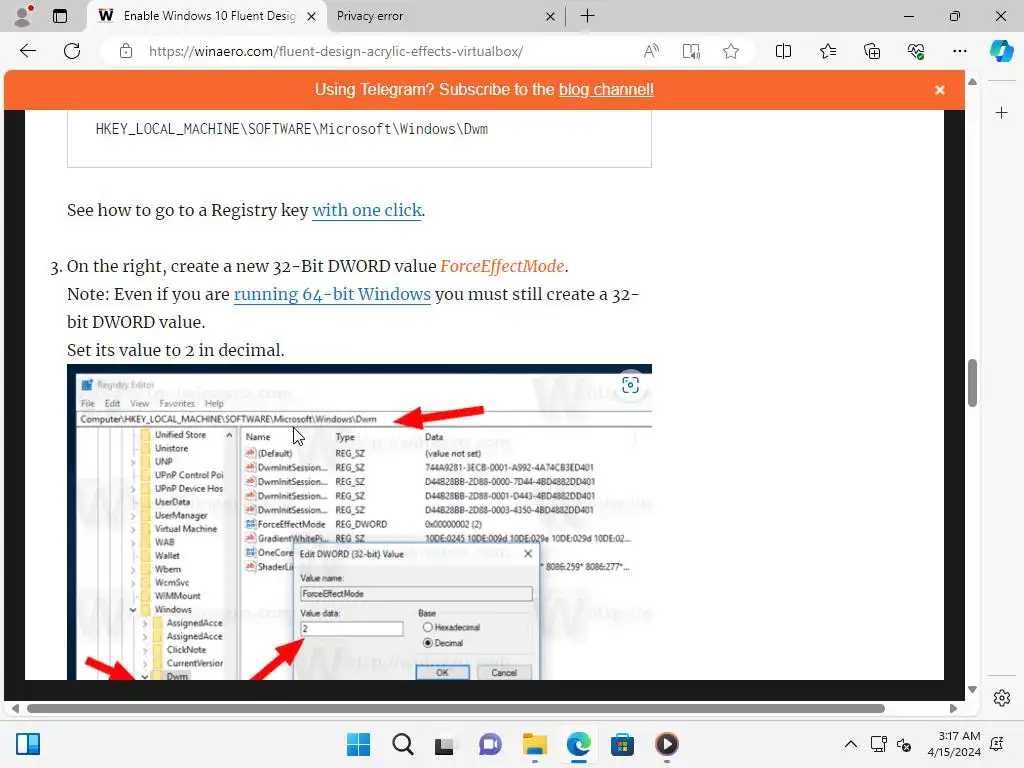Activate Read aloud icon in address bar
This screenshot has height=768, width=1024.
651,51
